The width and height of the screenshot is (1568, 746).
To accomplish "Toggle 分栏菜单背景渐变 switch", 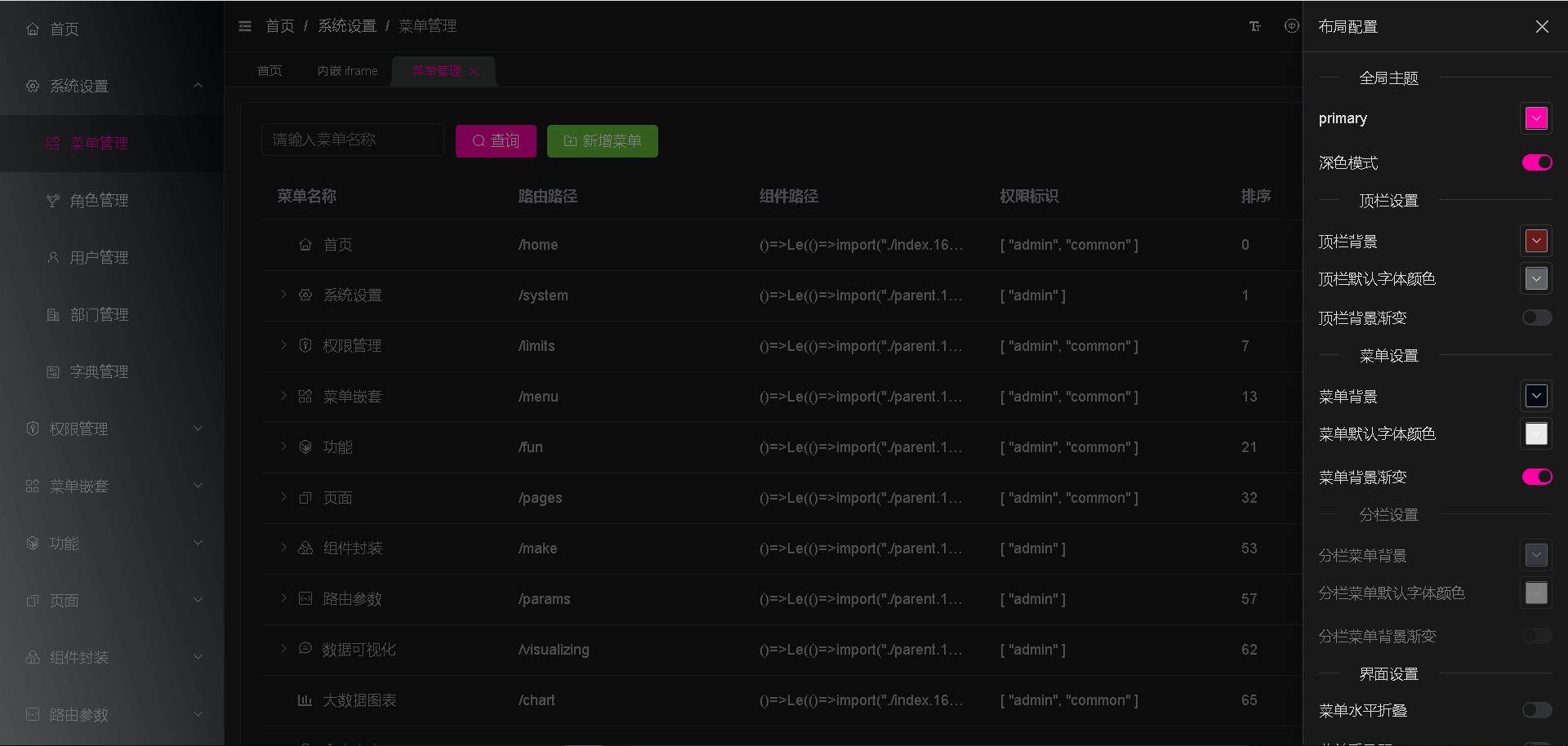I will tap(1537, 636).
